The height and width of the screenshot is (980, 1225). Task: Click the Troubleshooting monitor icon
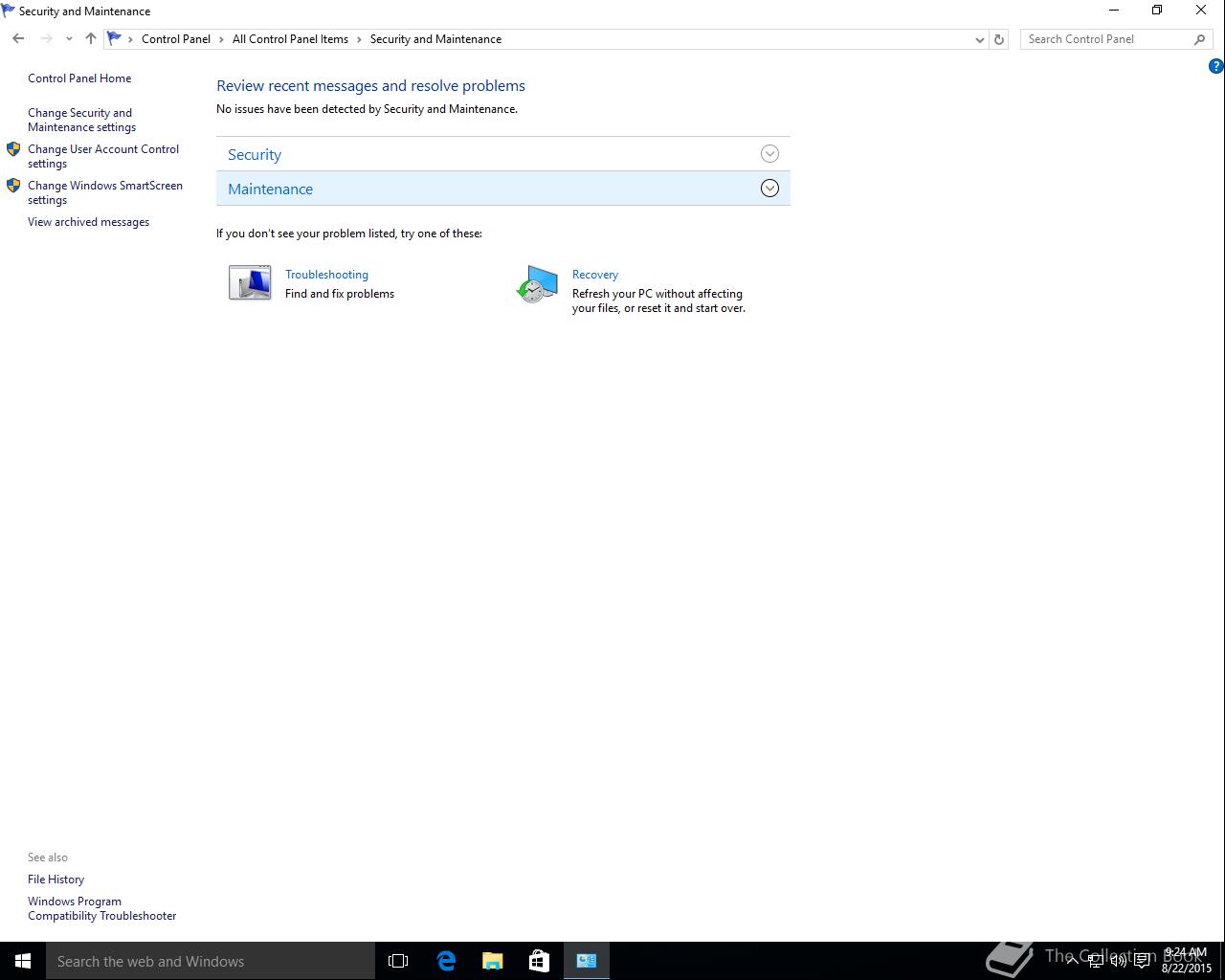(x=250, y=283)
